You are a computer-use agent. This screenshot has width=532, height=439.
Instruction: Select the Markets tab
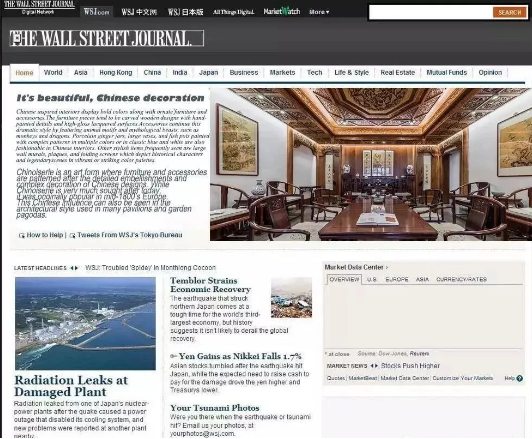click(282, 72)
